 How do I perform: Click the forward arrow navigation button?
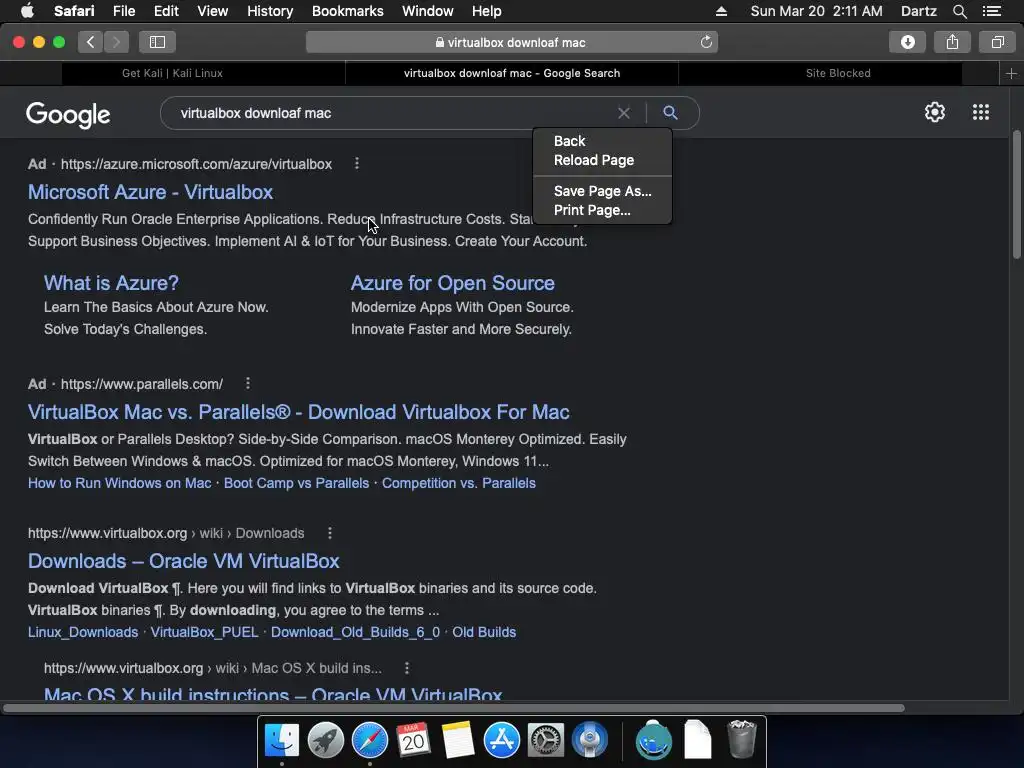pos(116,42)
